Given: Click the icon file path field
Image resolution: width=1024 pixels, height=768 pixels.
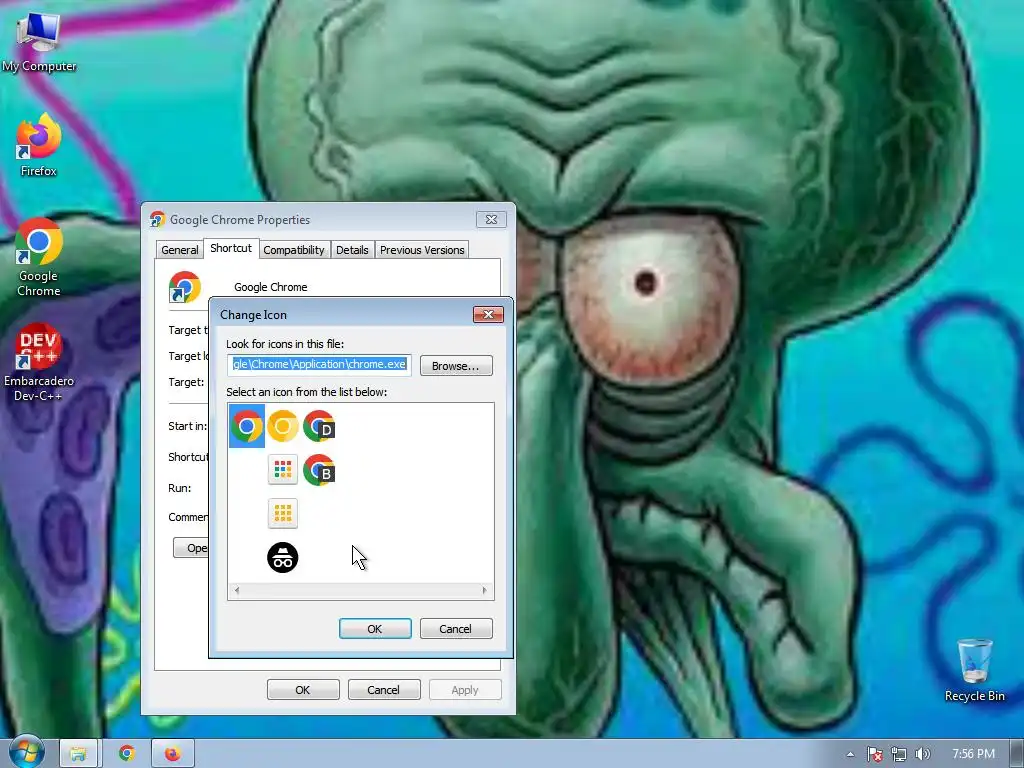Looking at the screenshot, I should [319, 364].
